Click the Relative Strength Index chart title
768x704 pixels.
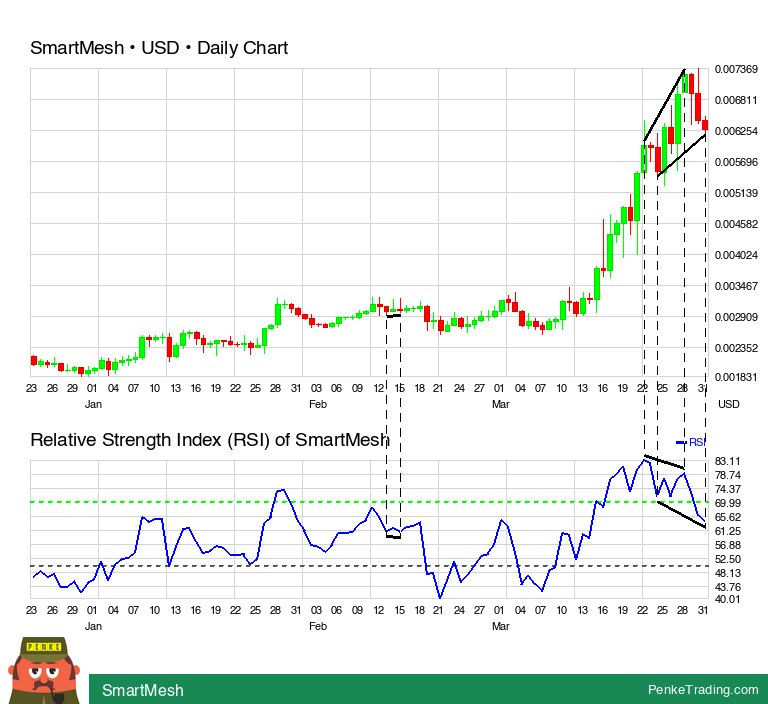click(210, 440)
